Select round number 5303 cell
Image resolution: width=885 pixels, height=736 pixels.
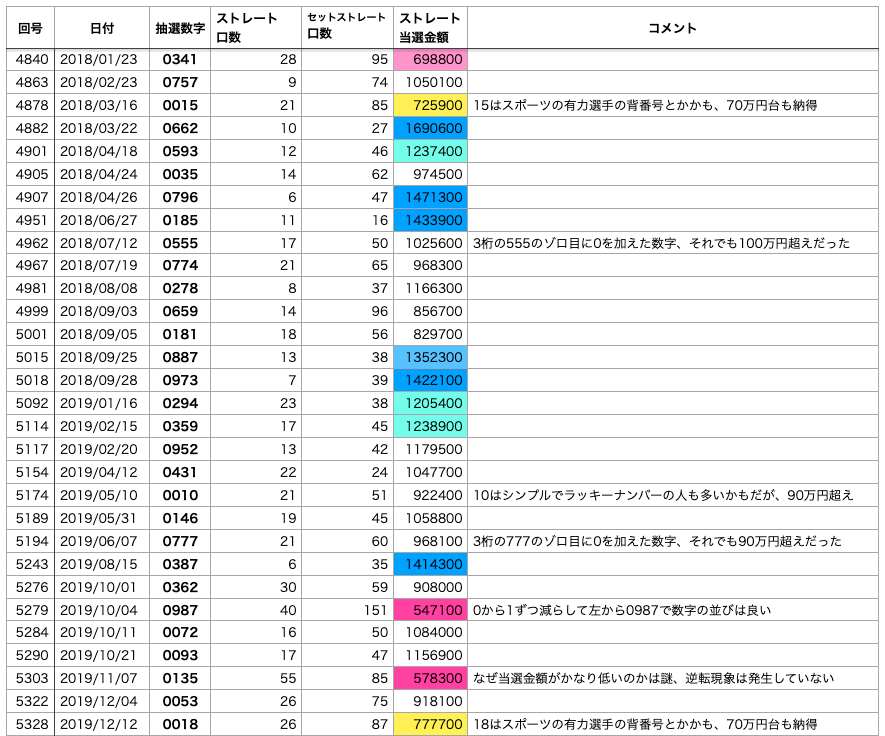(30, 678)
